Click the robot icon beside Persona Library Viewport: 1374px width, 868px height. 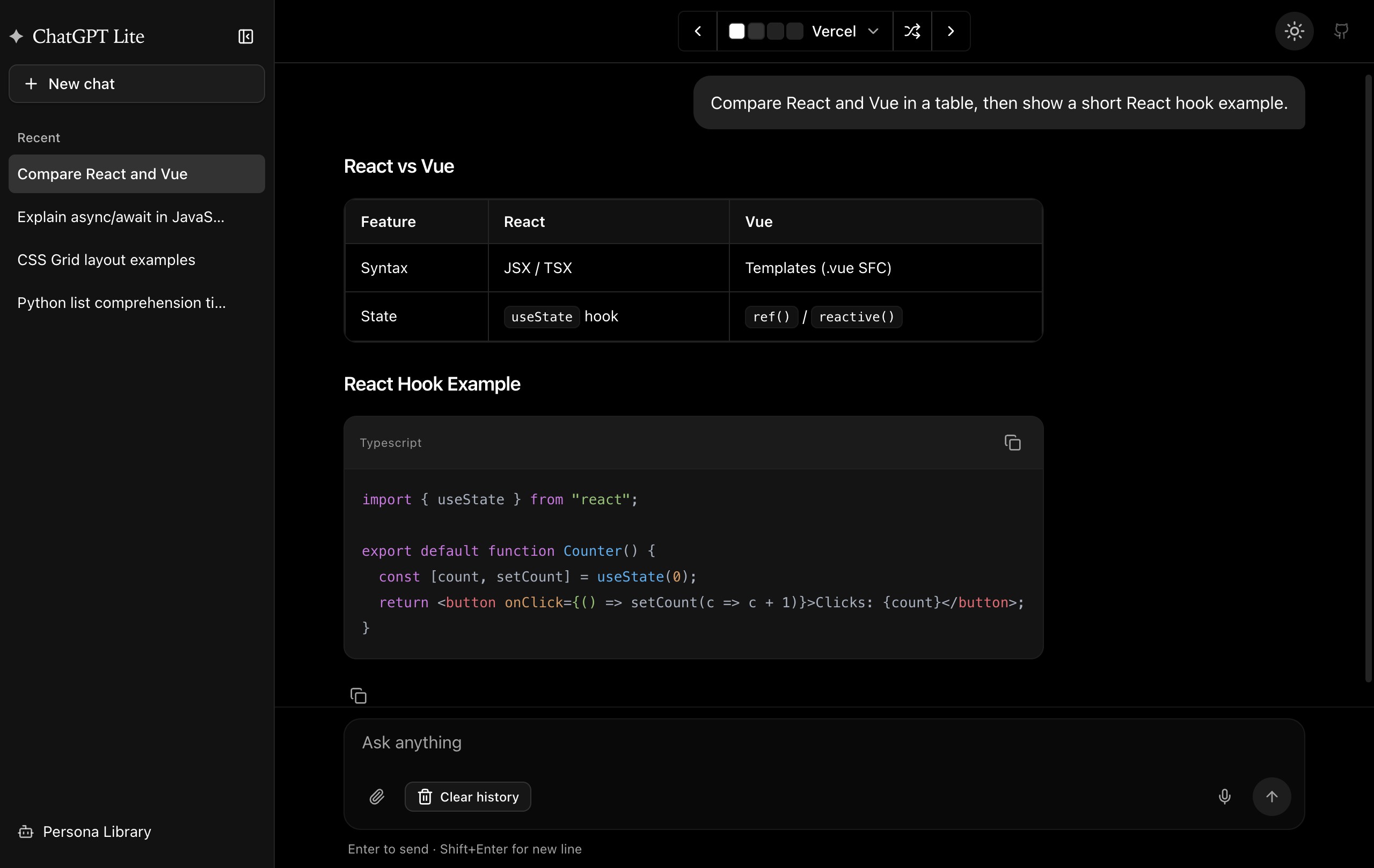click(x=26, y=832)
